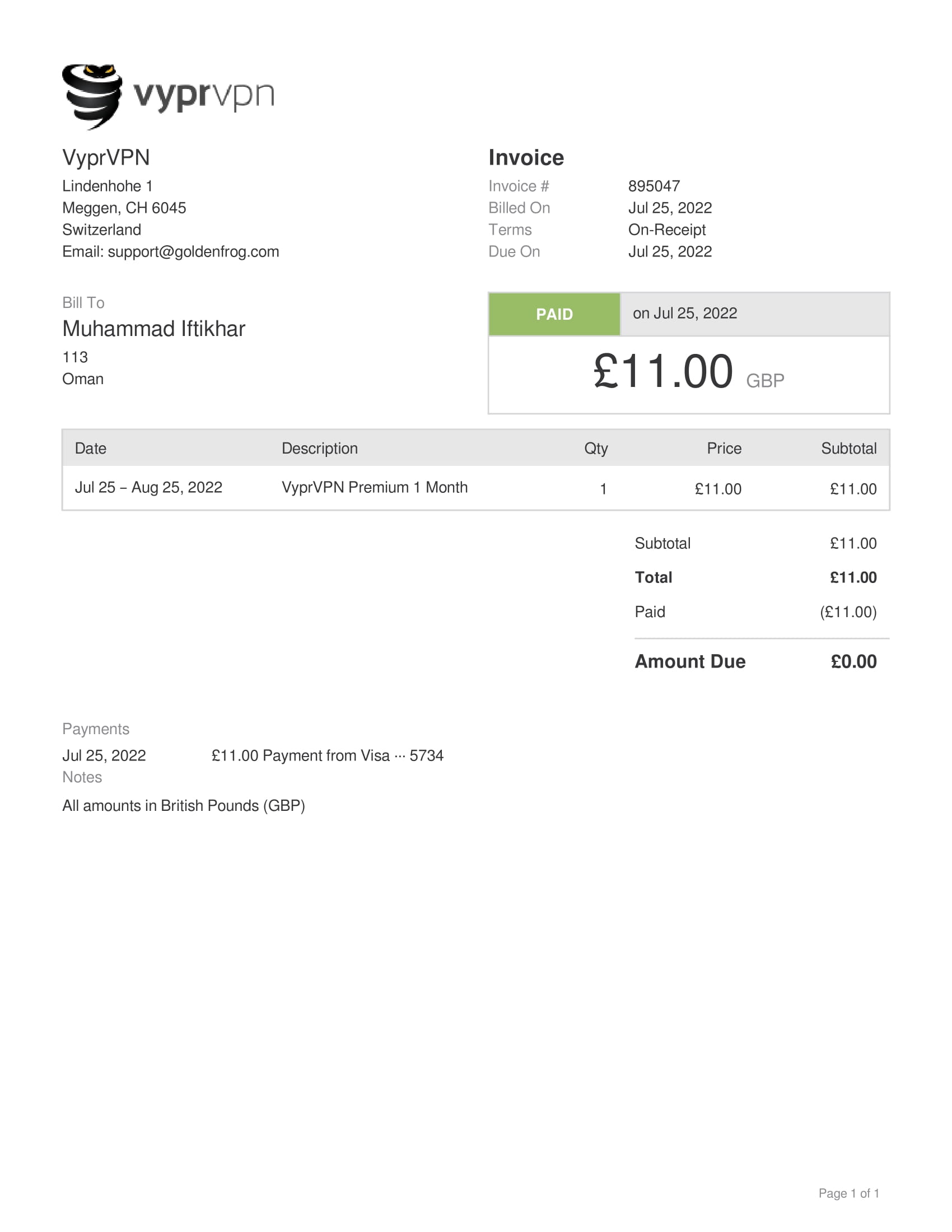Click the Amount Due £0.00 value
The image size is (952, 1232).
[x=853, y=662]
